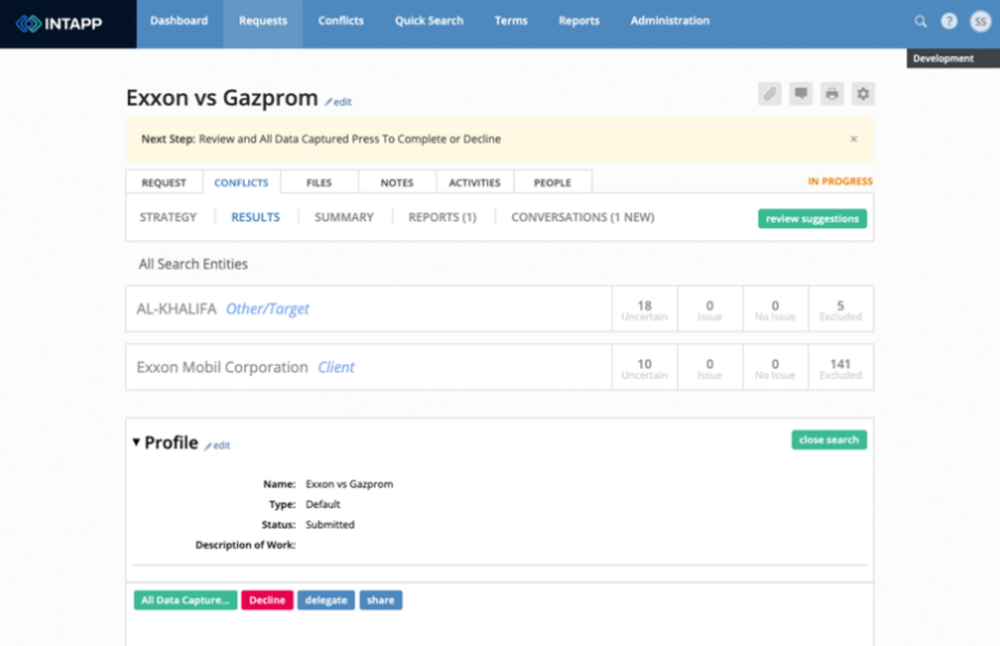Image resolution: width=1000 pixels, height=646 pixels.
Task: Select Exxon Mobil 141 Excluded count
Action: (841, 368)
